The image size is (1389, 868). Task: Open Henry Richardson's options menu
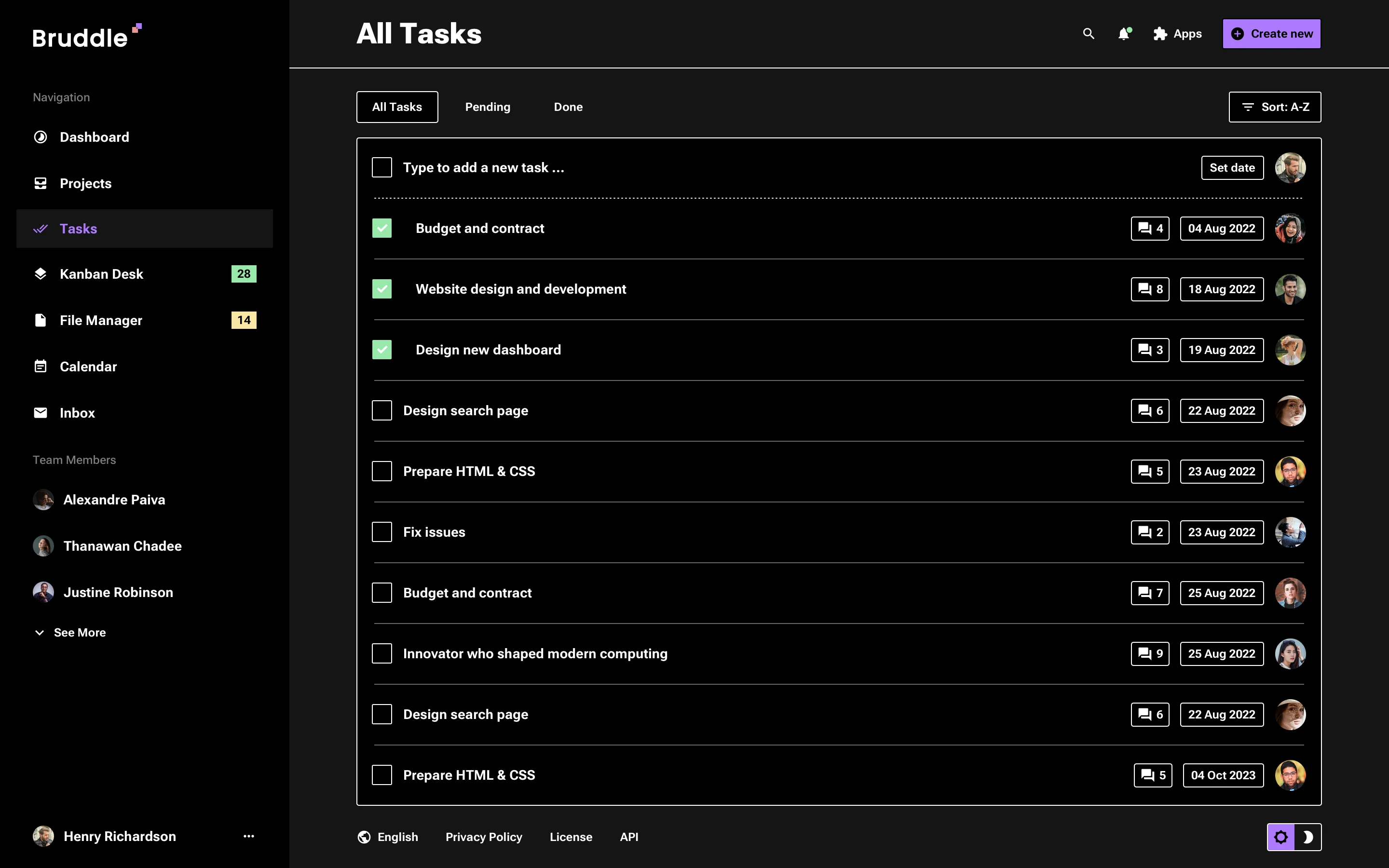pos(248,836)
